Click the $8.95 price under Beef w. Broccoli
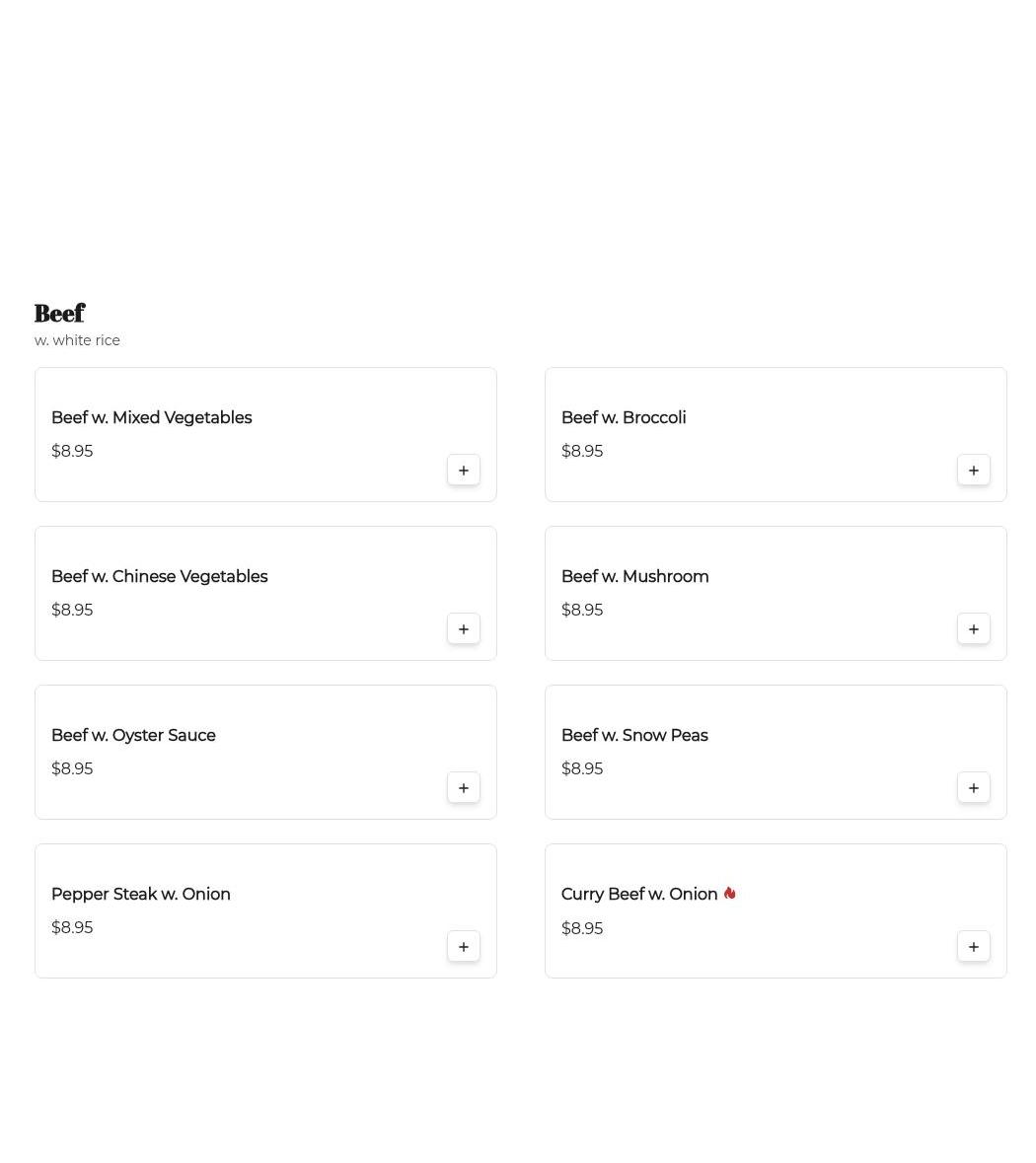 [582, 451]
